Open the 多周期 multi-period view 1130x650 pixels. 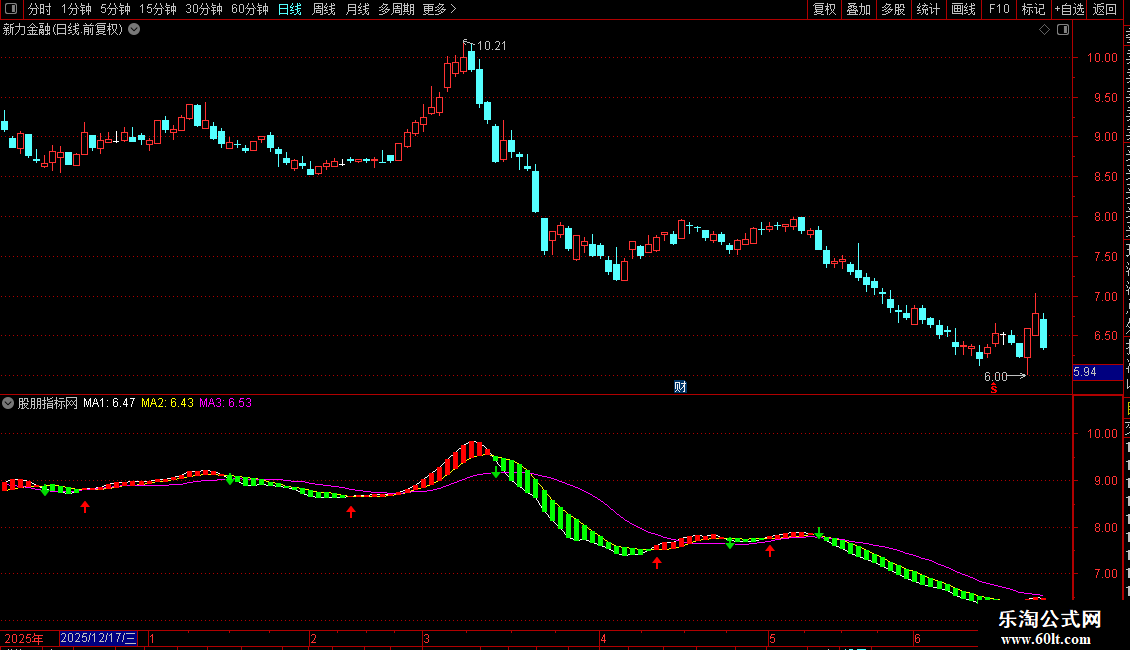pyautogui.click(x=396, y=9)
